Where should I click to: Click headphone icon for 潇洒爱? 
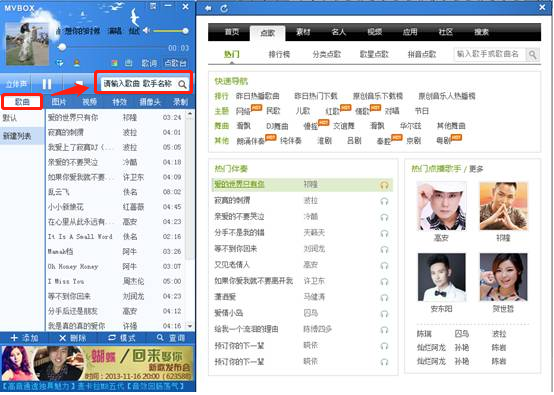click(x=384, y=297)
